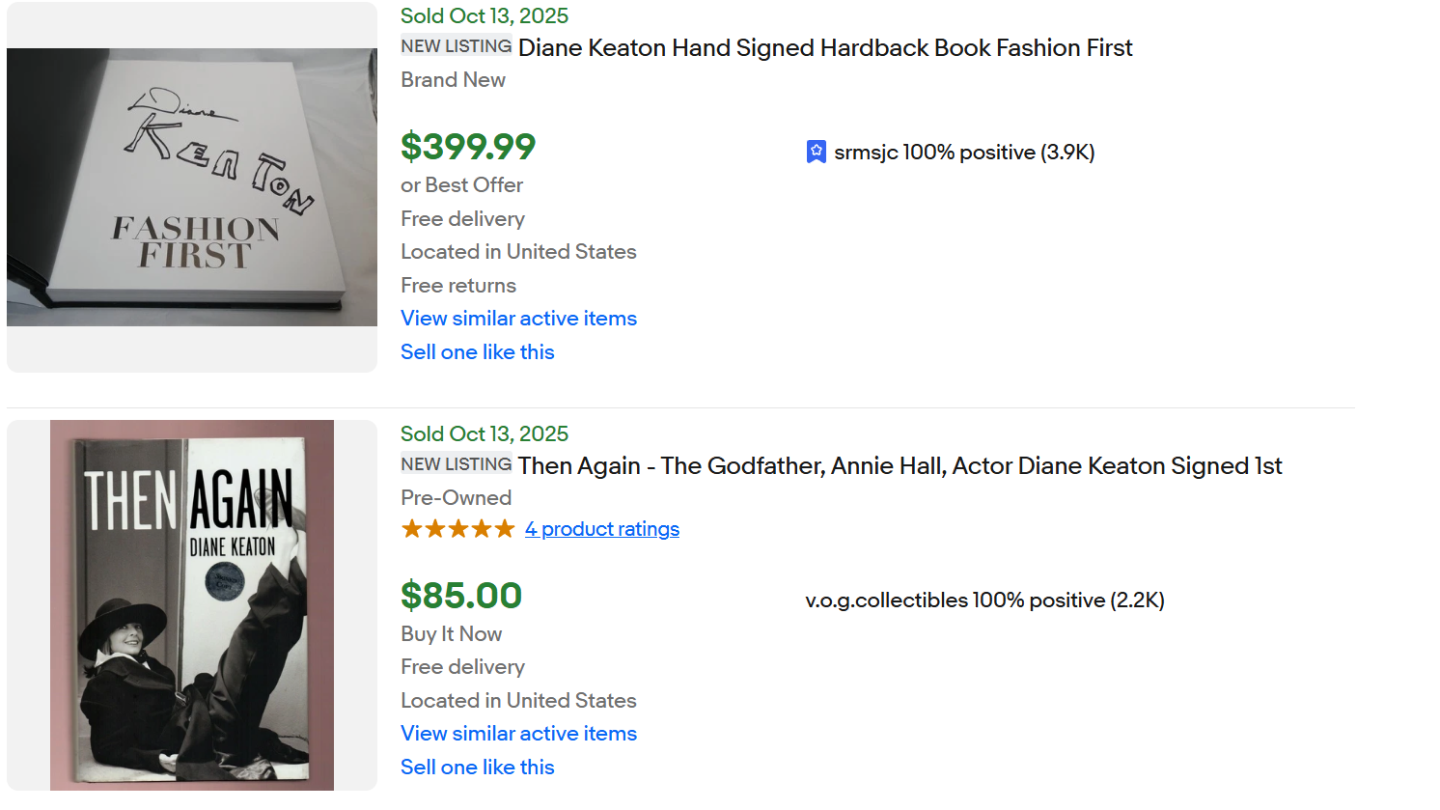
Task: View similar active items for Fashion First
Action: [x=519, y=318]
